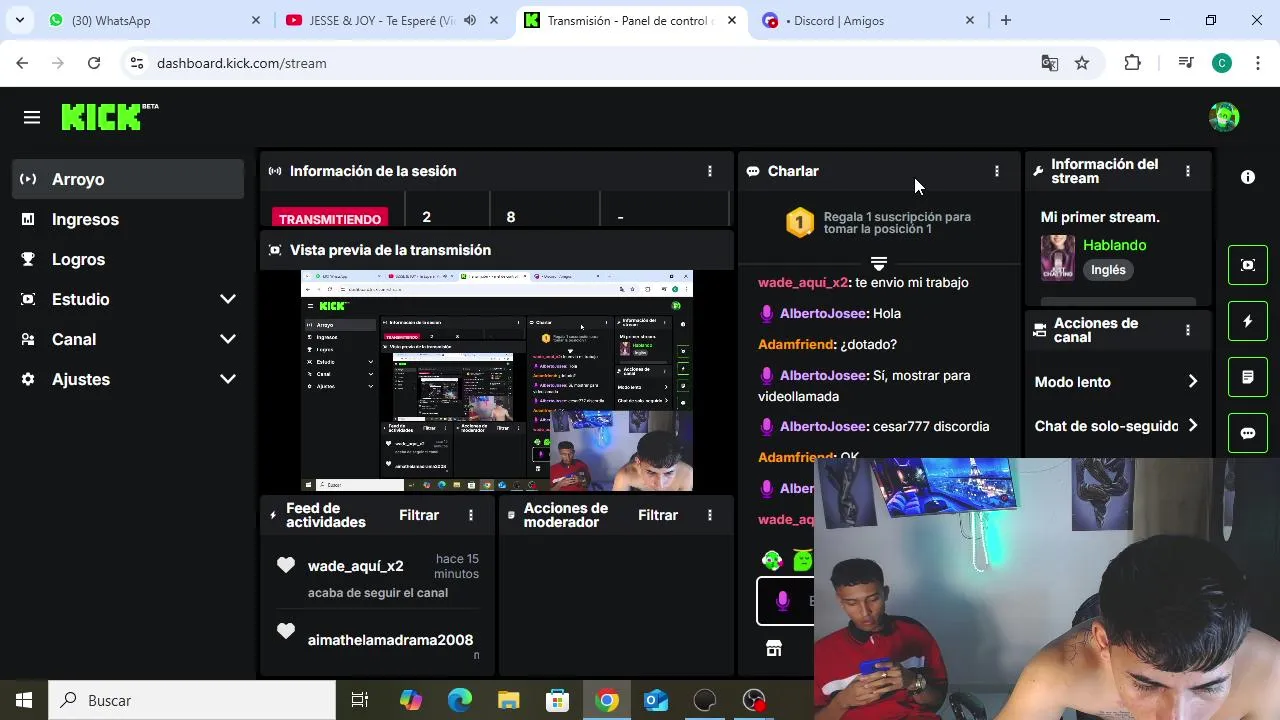Click the Hablando category link

[1115, 245]
